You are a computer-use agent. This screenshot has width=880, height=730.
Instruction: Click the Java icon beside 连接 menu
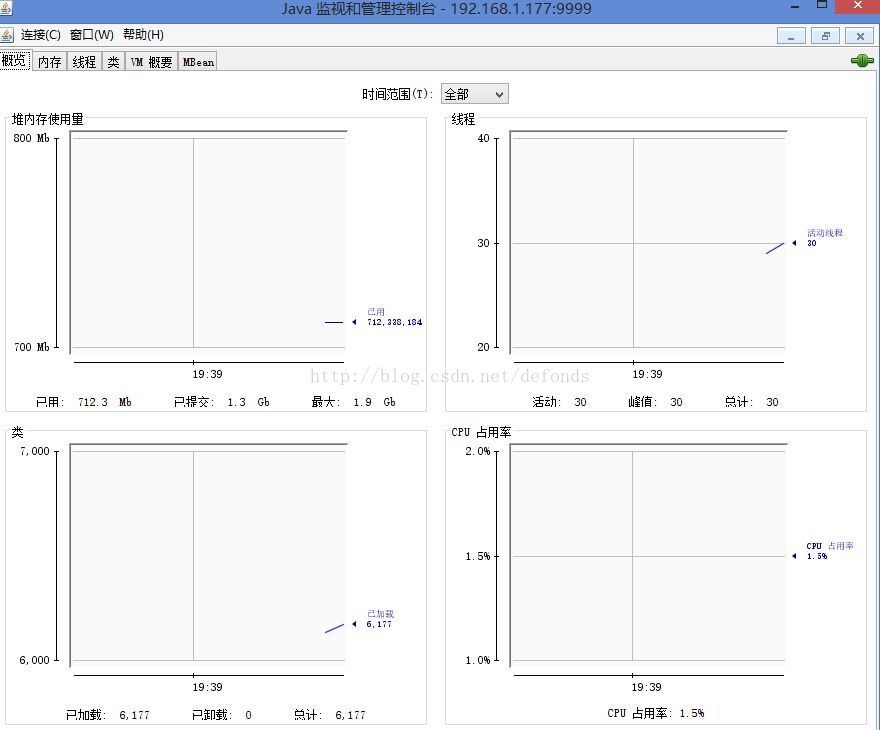7,35
